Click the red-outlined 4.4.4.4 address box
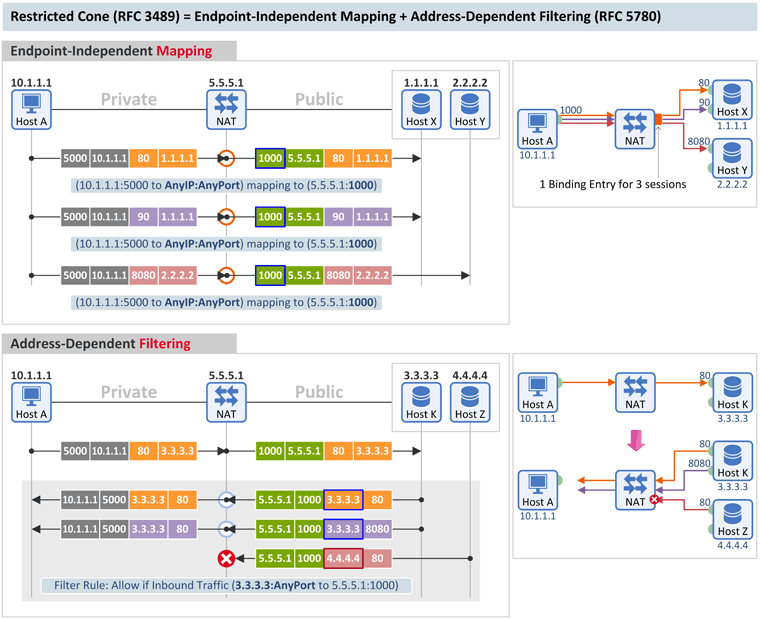This screenshot has height=619, width=760. [x=343, y=558]
